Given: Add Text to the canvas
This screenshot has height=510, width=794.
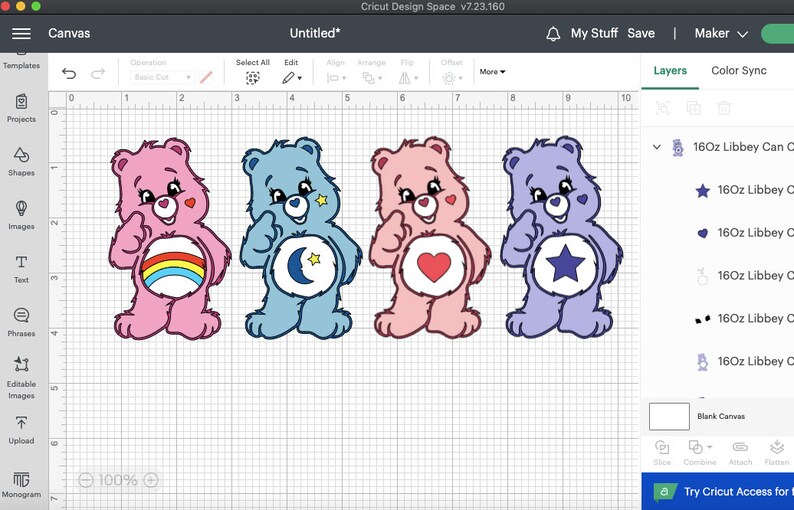Looking at the screenshot, I should (x=21, y=269).
